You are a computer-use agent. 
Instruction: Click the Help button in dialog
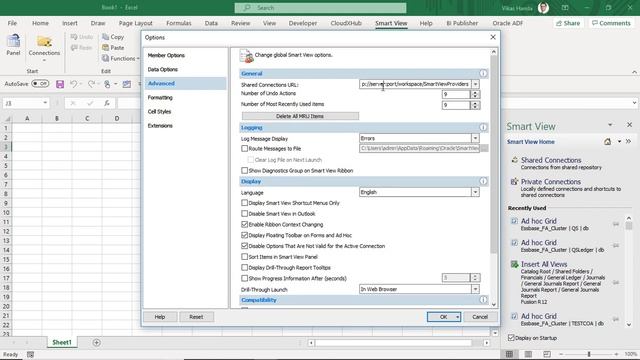[160, 317]
